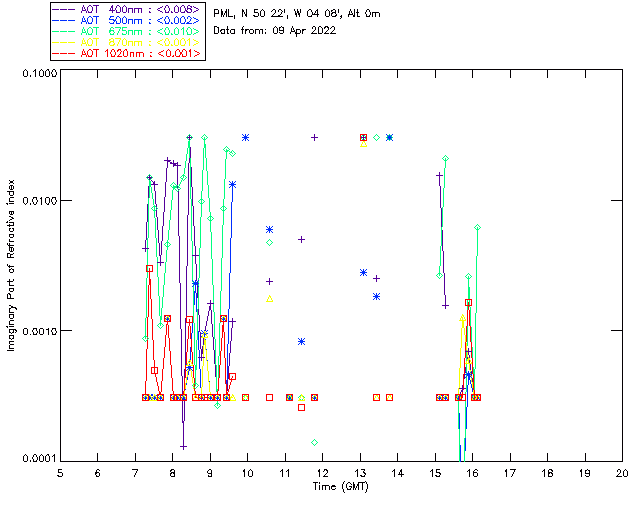The width and height of the screenshot is (640, 512).
Task: Click the x-axis tick label 11
Action: point(285,473)
